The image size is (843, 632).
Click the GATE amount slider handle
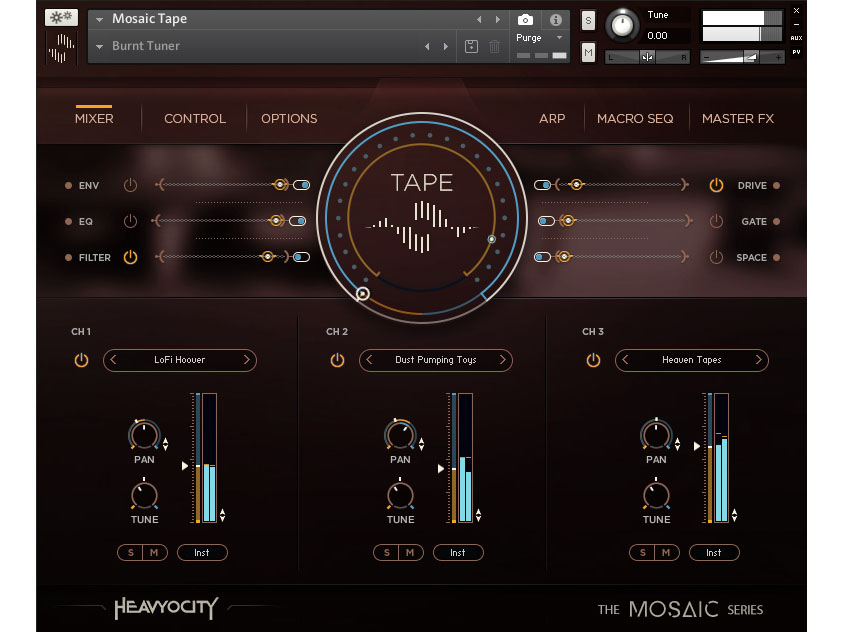point(568,220)
